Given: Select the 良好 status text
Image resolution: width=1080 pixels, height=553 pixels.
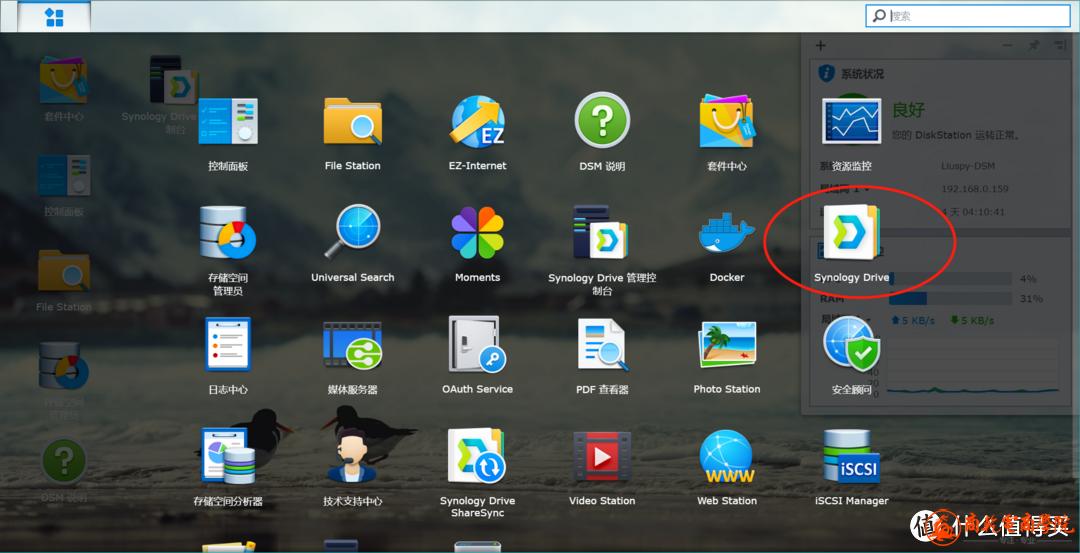Looking at the screenshot, I should coord(908,109).
